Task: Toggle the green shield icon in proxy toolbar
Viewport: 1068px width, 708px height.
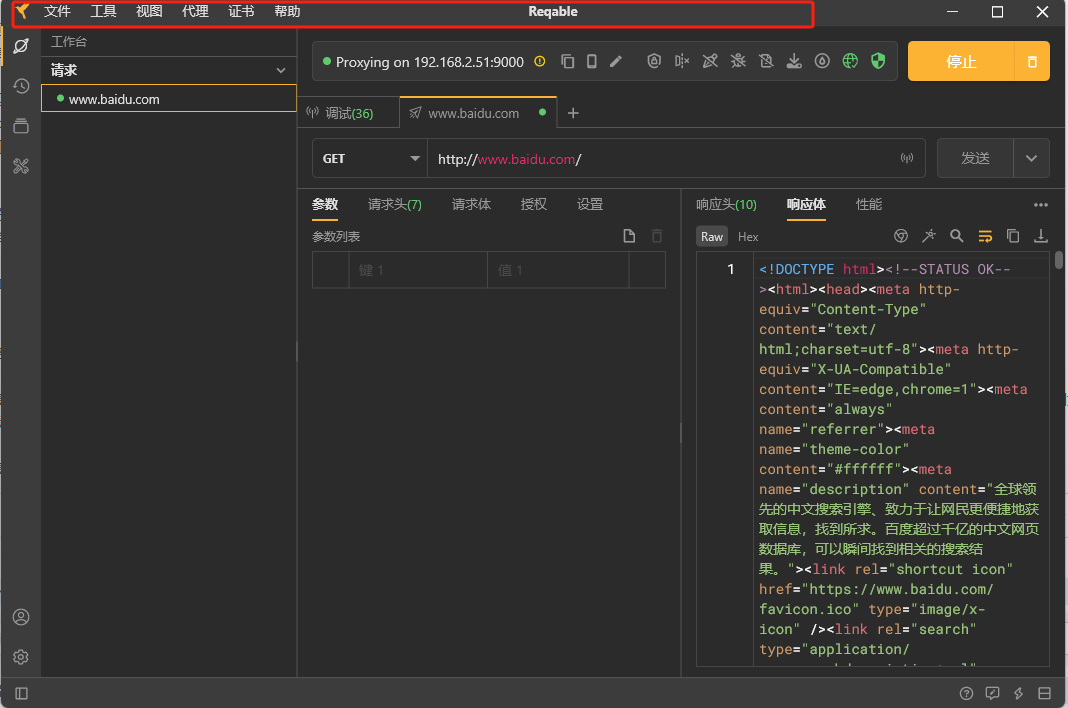Action: point(878,61)
